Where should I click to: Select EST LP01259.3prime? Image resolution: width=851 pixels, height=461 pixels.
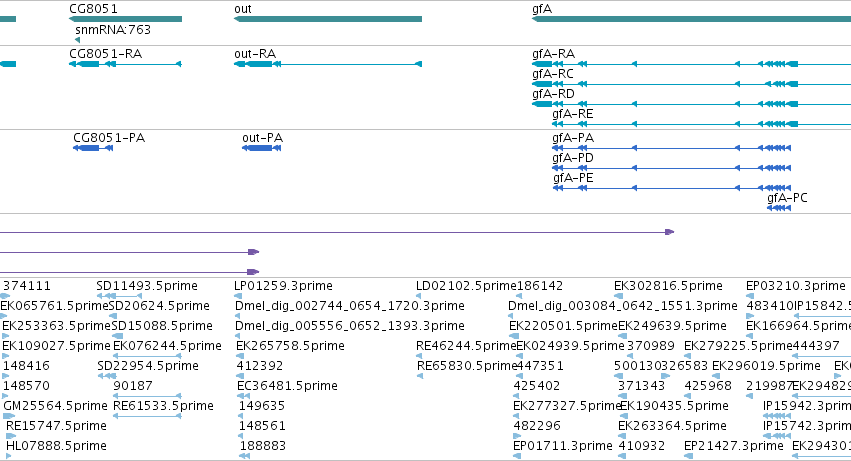(283, 286)
